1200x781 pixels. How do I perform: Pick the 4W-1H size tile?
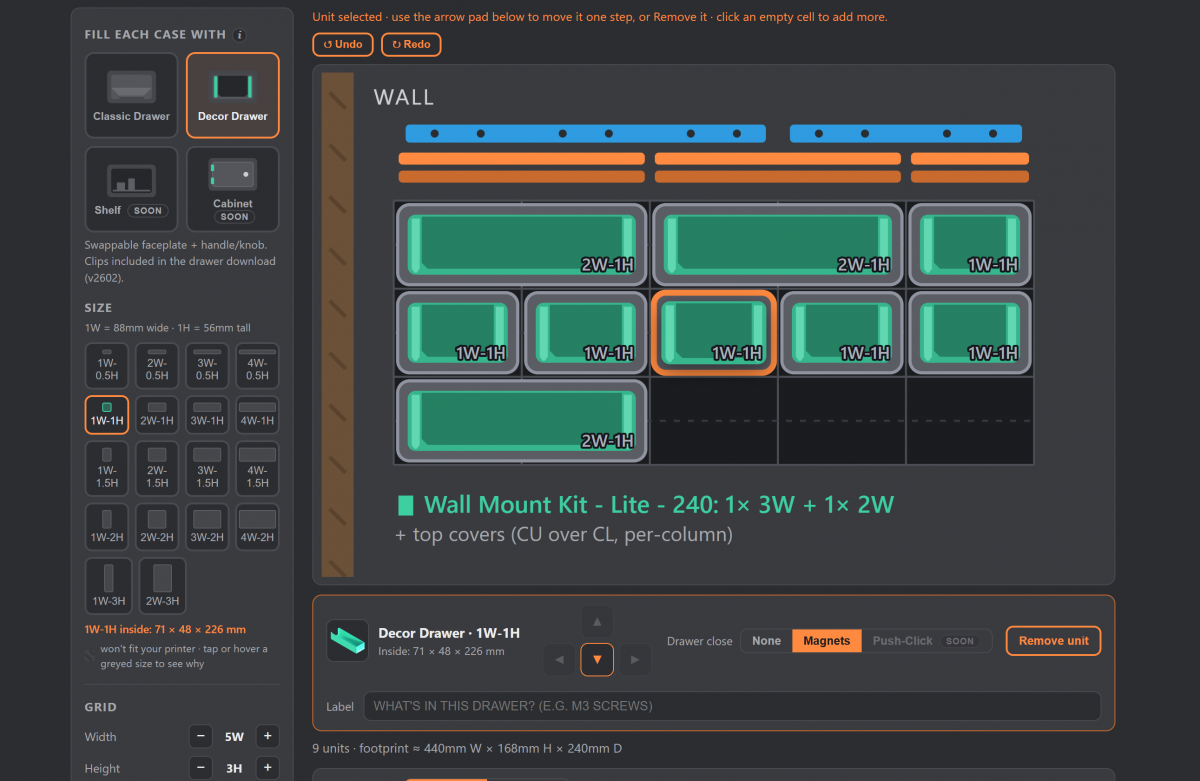pyautogui.click(x=257, y=415)
